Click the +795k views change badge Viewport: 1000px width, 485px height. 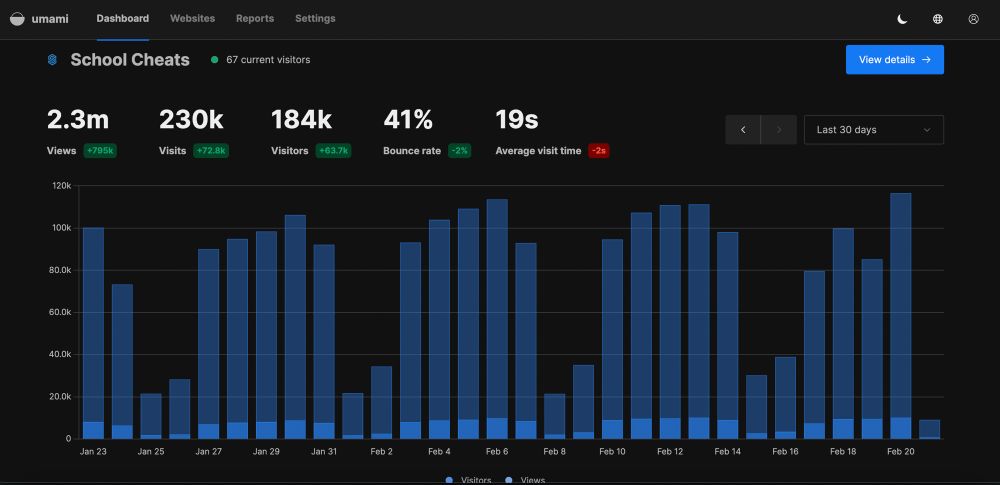point(100,151)
